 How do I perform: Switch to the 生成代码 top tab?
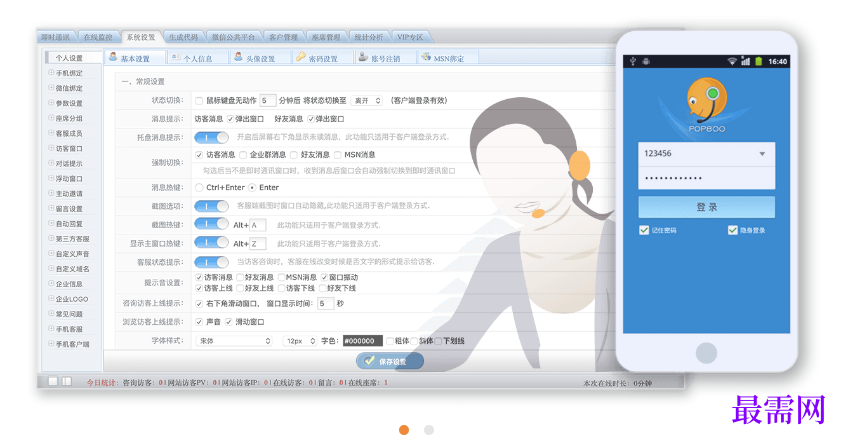[x=184, y=37]
